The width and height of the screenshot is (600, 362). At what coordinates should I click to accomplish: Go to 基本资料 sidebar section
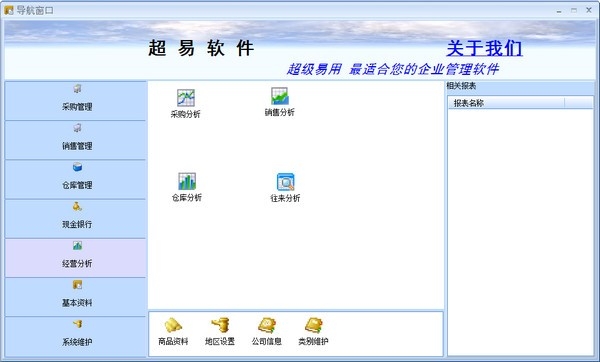[76, 297]
